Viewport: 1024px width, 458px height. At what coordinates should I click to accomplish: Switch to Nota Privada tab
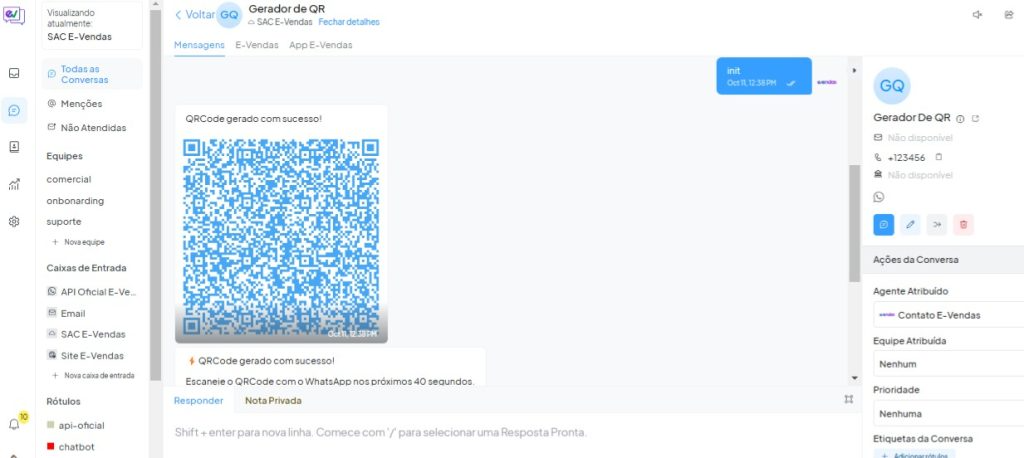pos(273,401)
